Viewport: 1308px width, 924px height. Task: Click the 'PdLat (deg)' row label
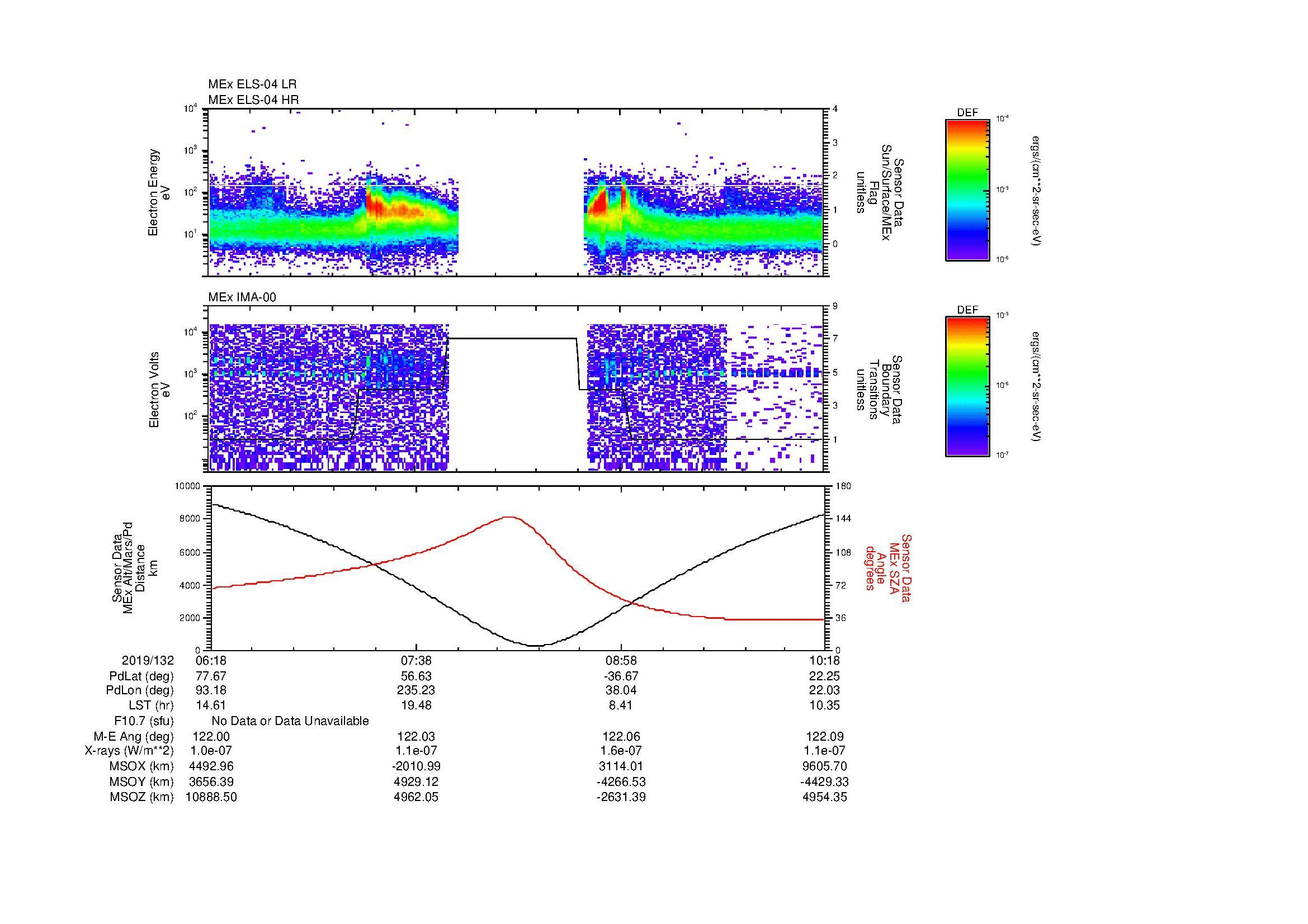[x=141, y=676]
